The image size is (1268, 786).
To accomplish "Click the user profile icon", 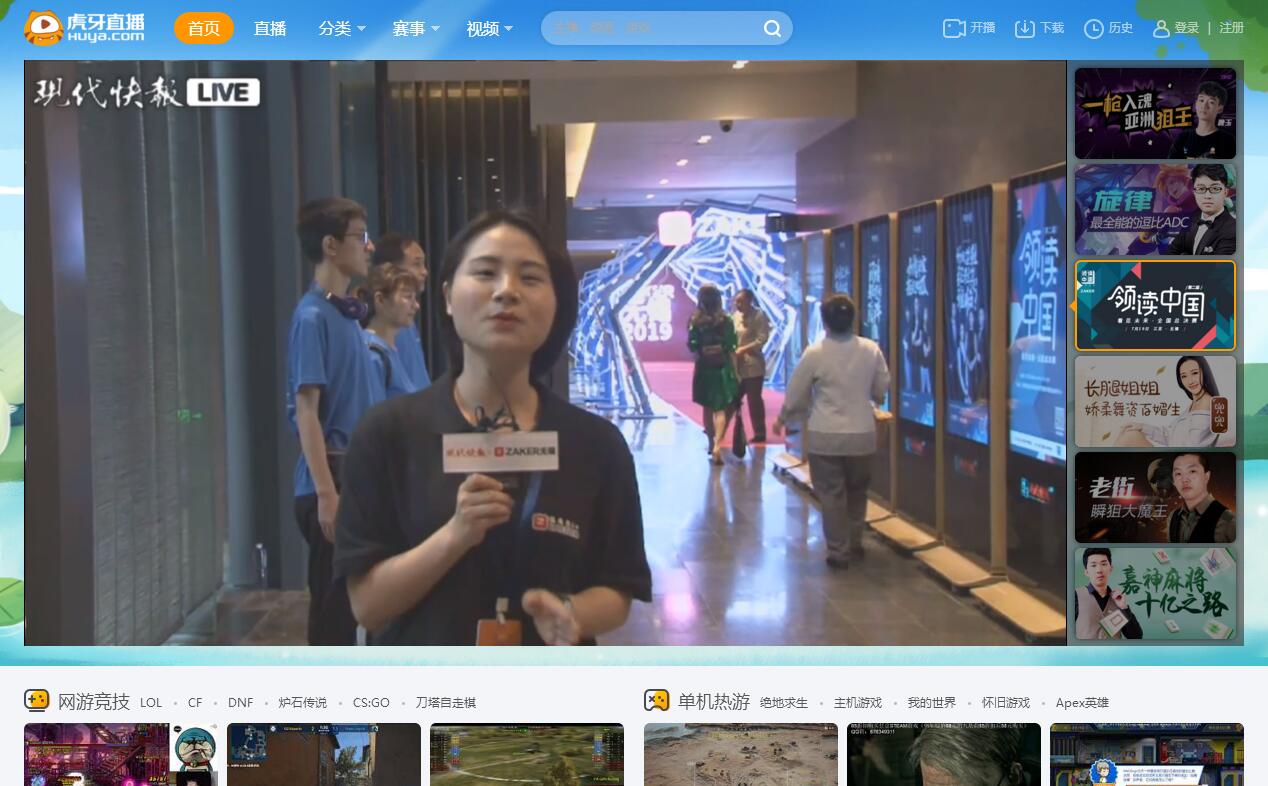I will (x=1161, y=28).
